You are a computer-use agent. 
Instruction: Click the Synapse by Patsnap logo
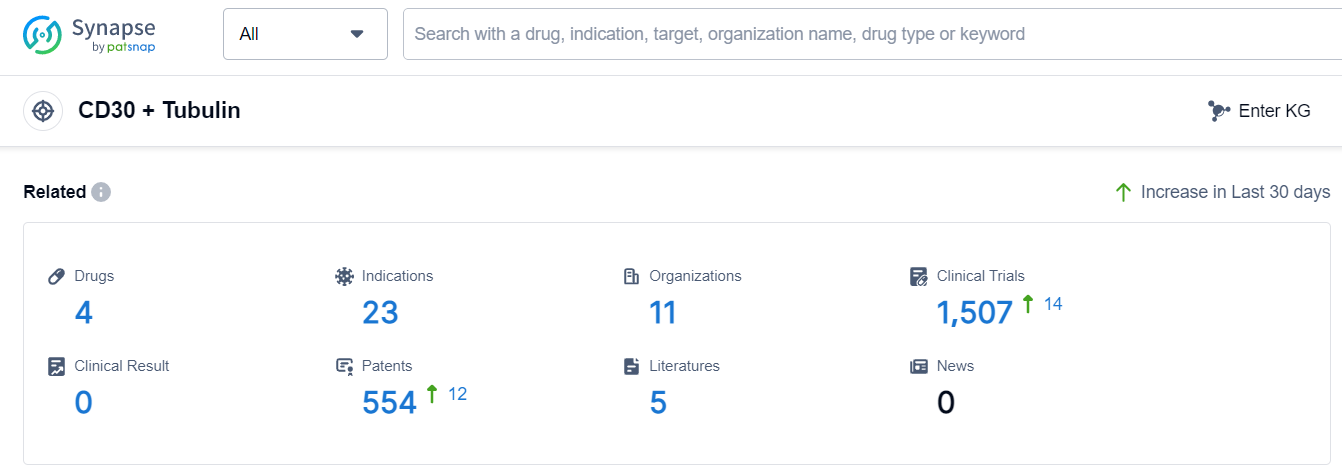click(x=89, y=34)
